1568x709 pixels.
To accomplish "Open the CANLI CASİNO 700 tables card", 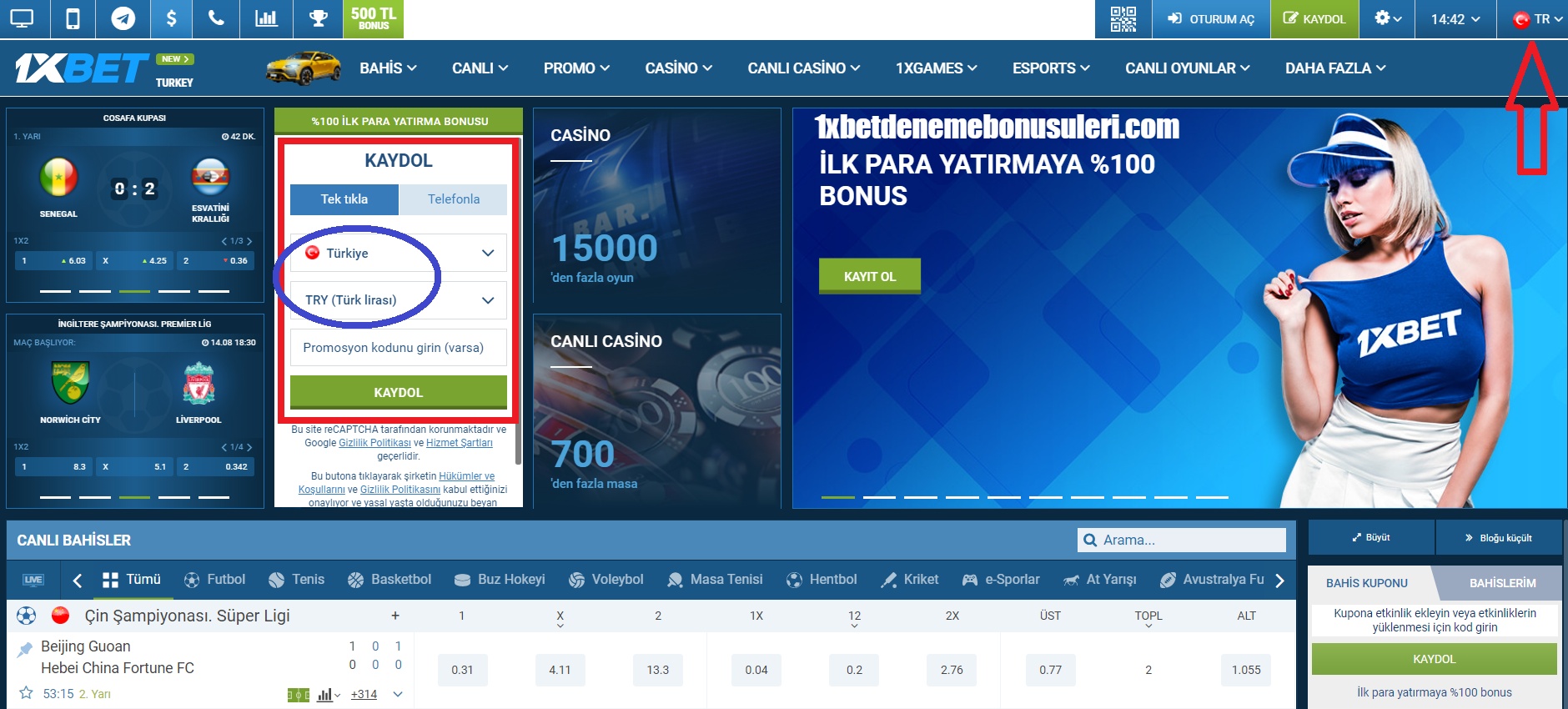I will pyautogui.click(x=657, y=410).
